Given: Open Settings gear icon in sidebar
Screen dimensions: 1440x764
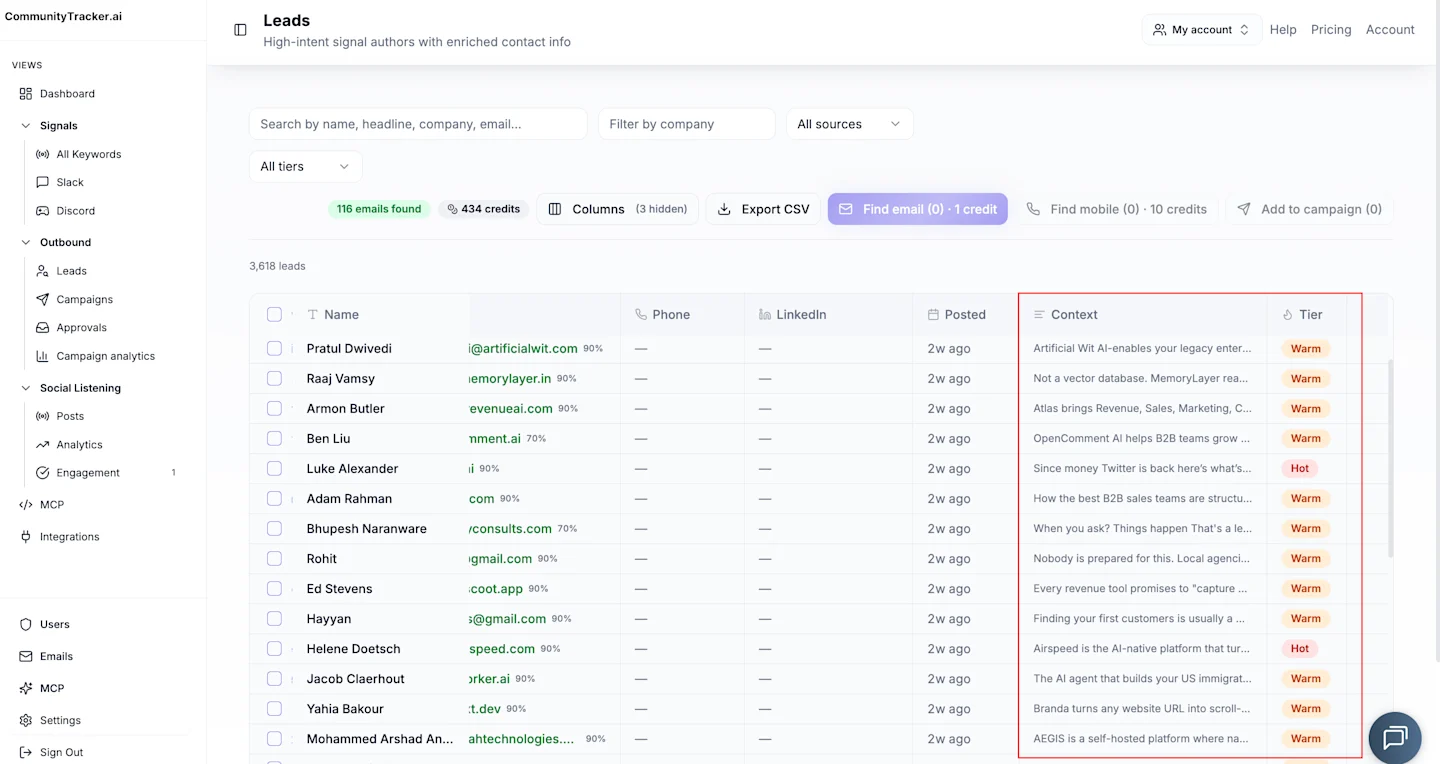Looking at the screenshot, I should pos(26,720).
